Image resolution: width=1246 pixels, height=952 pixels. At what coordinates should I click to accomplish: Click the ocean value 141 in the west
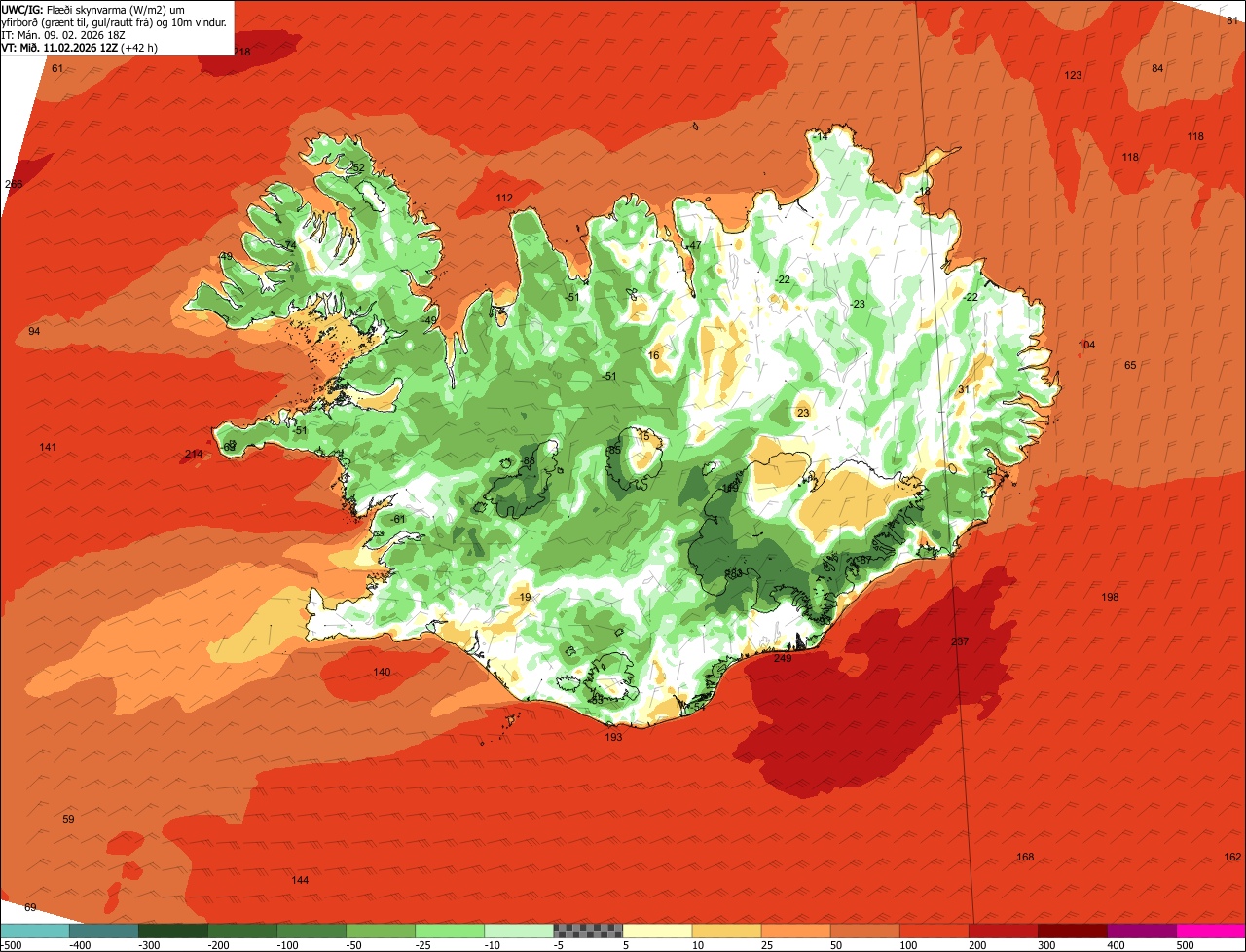click(x=48, y=447)
